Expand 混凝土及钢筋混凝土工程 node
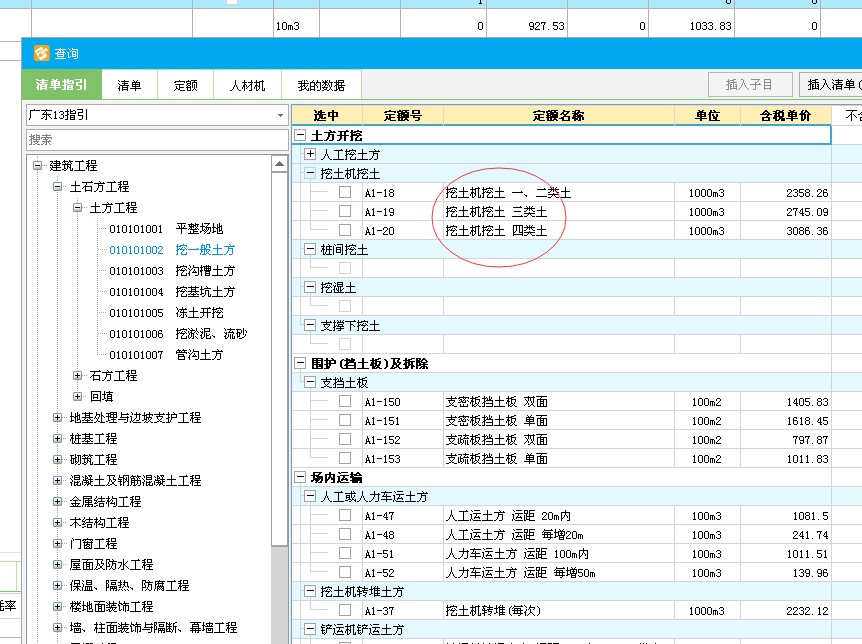The height and width of the screenshot is (644, 862). [x=57, y=480]
